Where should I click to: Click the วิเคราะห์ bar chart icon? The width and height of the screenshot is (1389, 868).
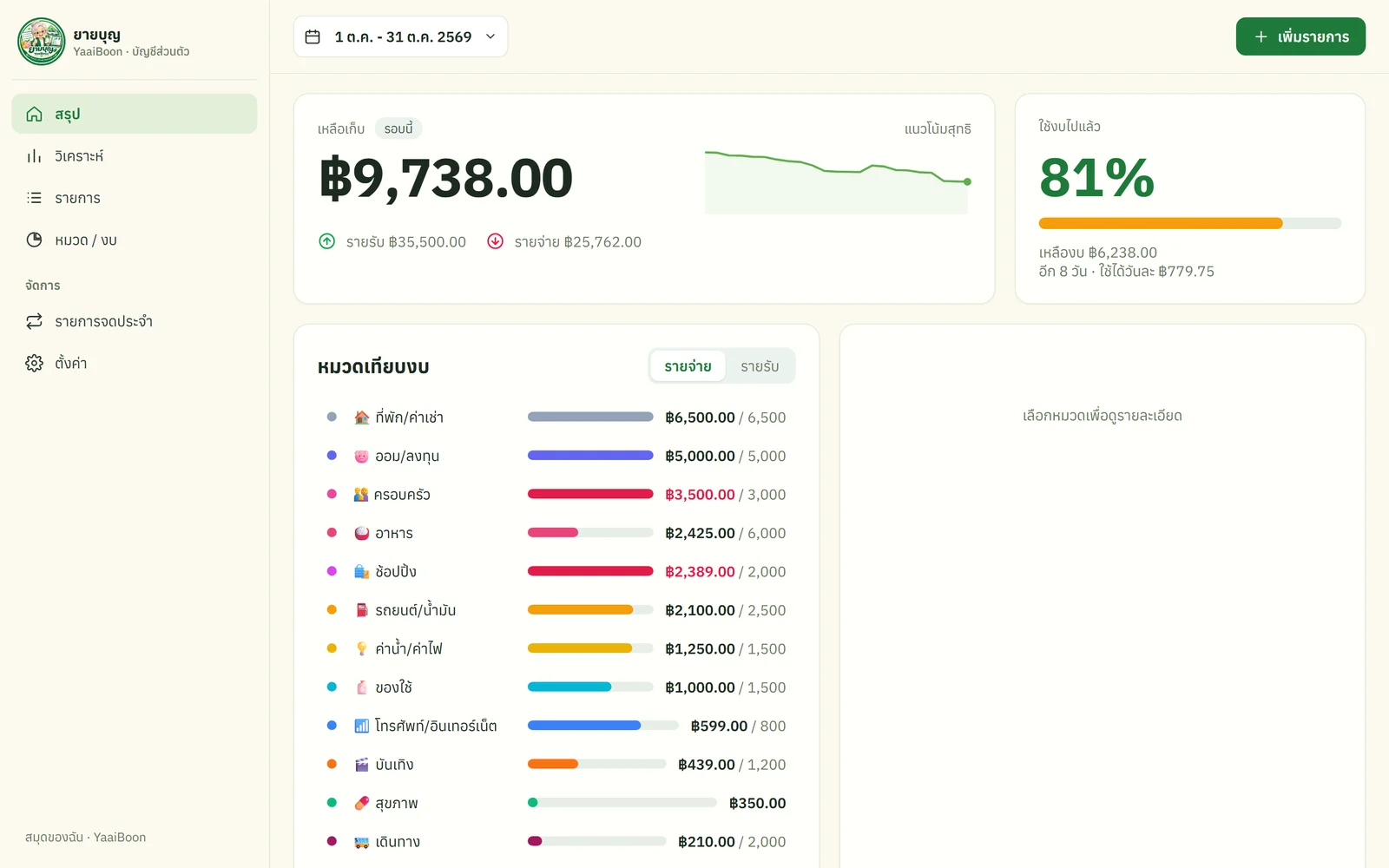(x=34, y=156)
